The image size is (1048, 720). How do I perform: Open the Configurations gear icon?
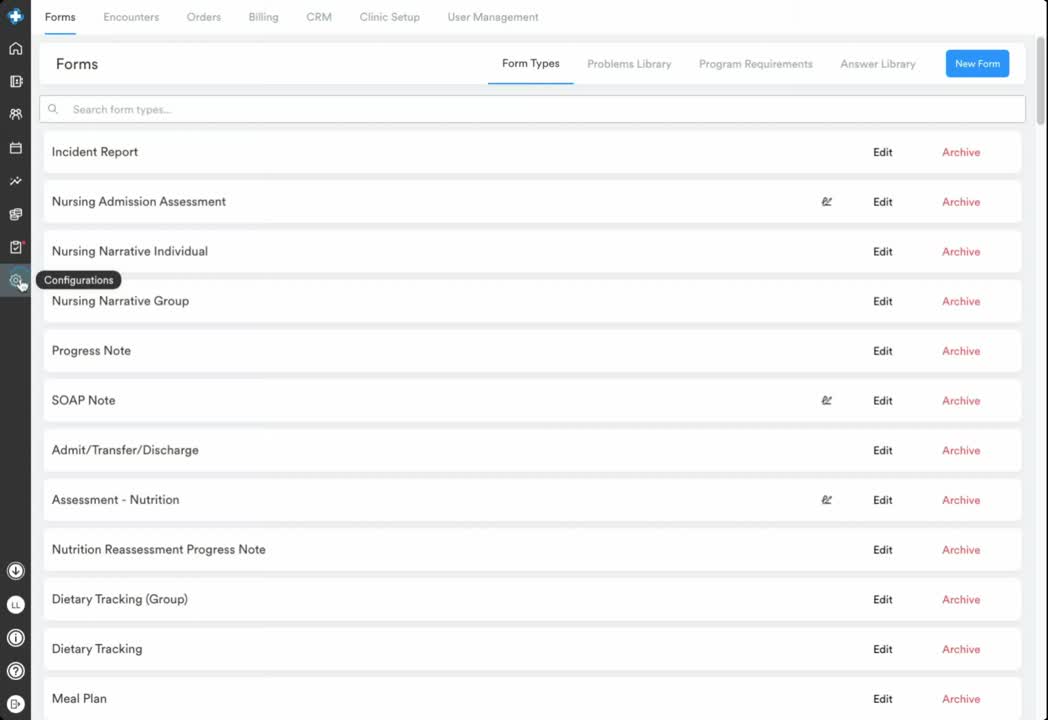(15, 281)
